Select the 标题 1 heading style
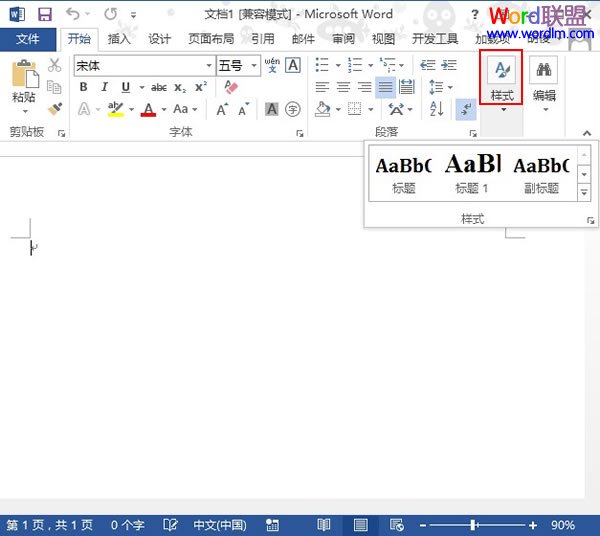 point(472,171)
